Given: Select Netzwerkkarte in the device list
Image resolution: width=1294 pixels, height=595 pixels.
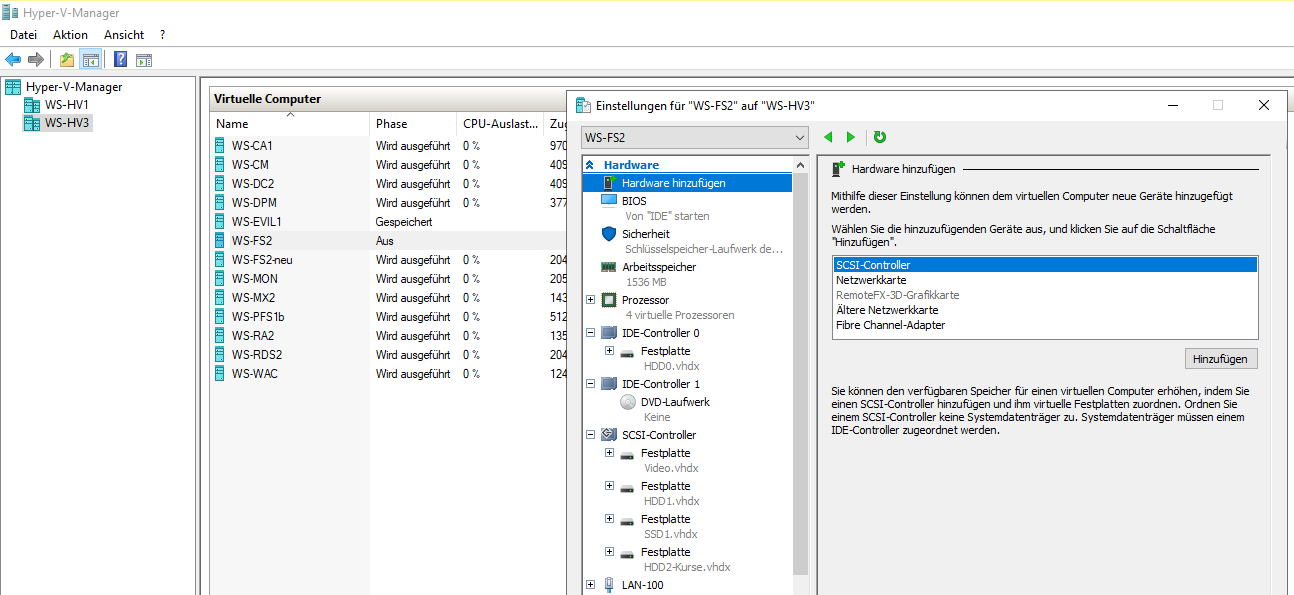Looking at the screenshot, I should click(1045, 280).
